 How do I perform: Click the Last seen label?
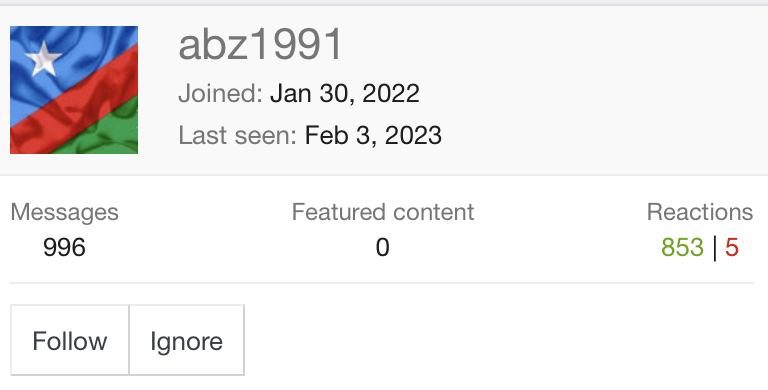click(x=238, y=135)
